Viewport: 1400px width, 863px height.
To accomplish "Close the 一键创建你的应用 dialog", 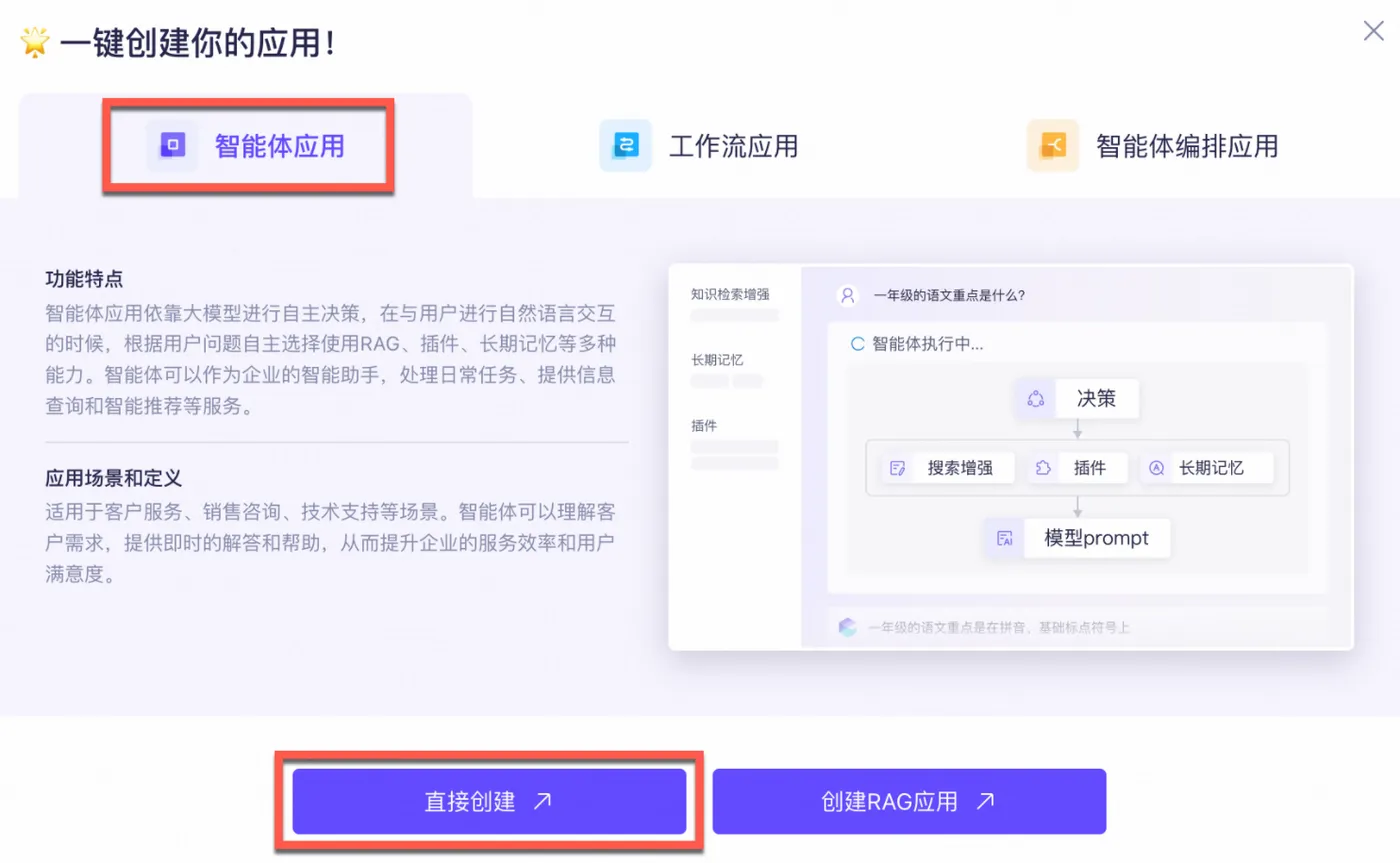I will click(x=1374, y=31).
